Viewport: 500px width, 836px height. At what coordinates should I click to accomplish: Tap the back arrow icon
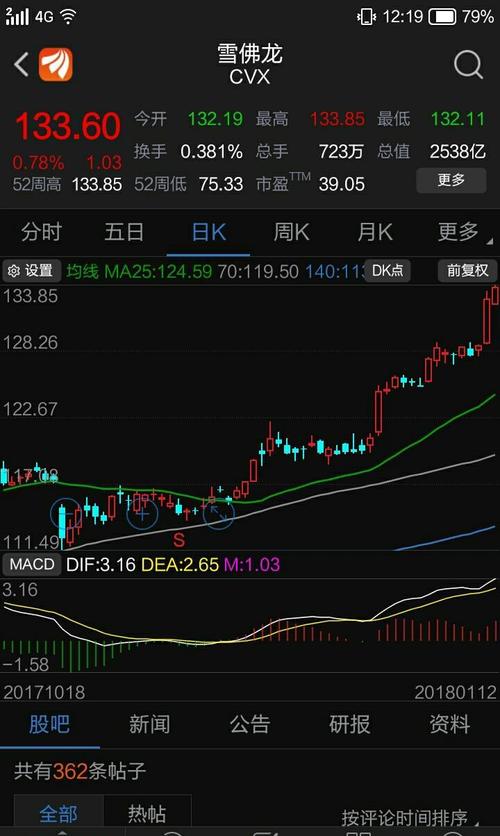click(x=21, y=65)
